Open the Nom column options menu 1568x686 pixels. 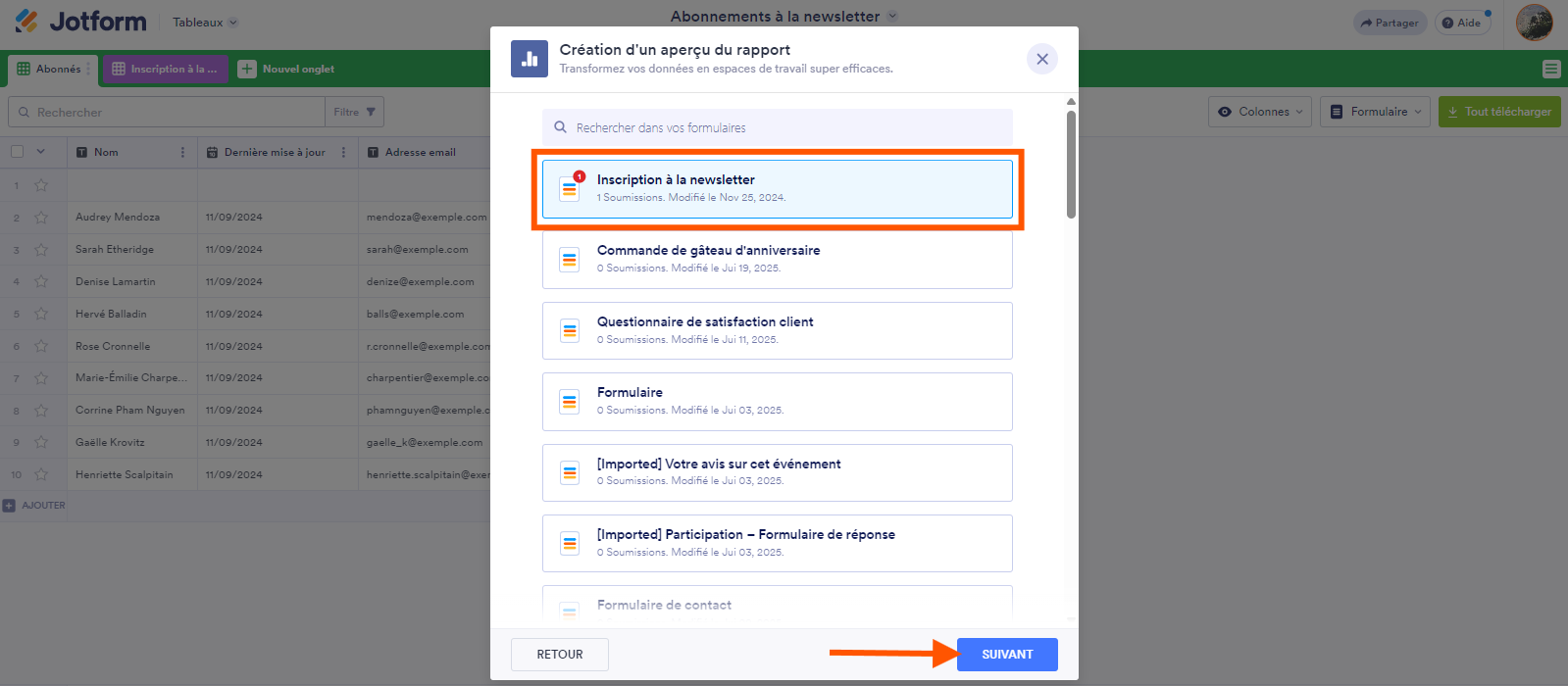tap(182, 152)
